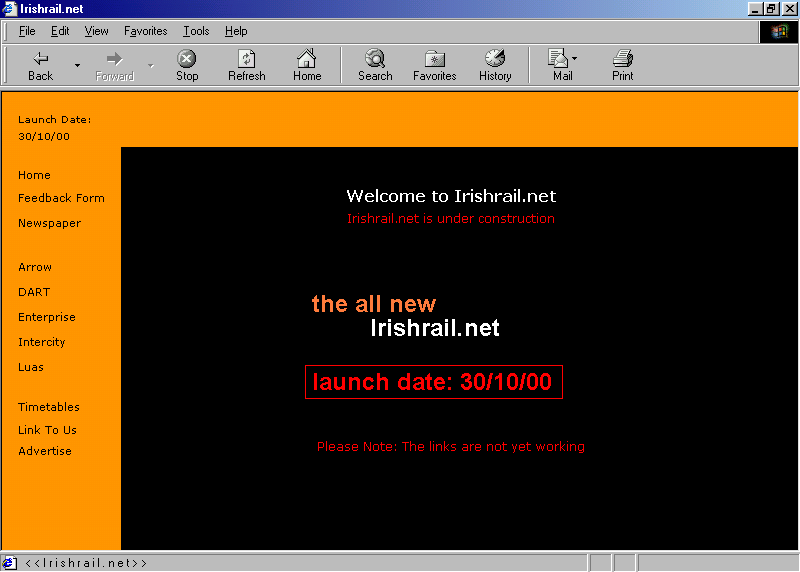This screenshot has height=572, width=800.
Task: Open the Mail dropdown arrow
Action: click(575, 58)
